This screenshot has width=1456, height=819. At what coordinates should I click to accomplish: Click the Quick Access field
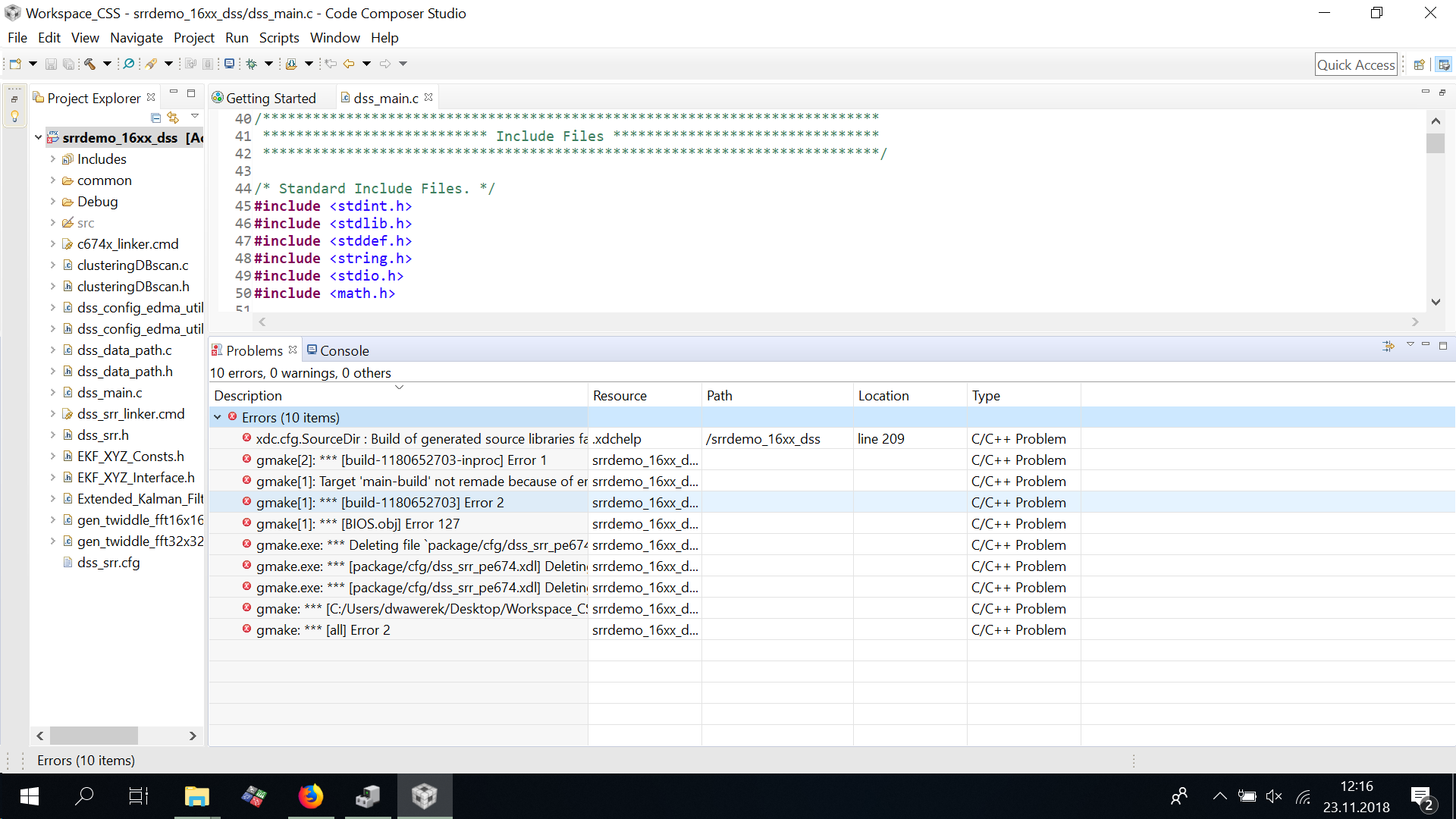(x=1355, y=64)
